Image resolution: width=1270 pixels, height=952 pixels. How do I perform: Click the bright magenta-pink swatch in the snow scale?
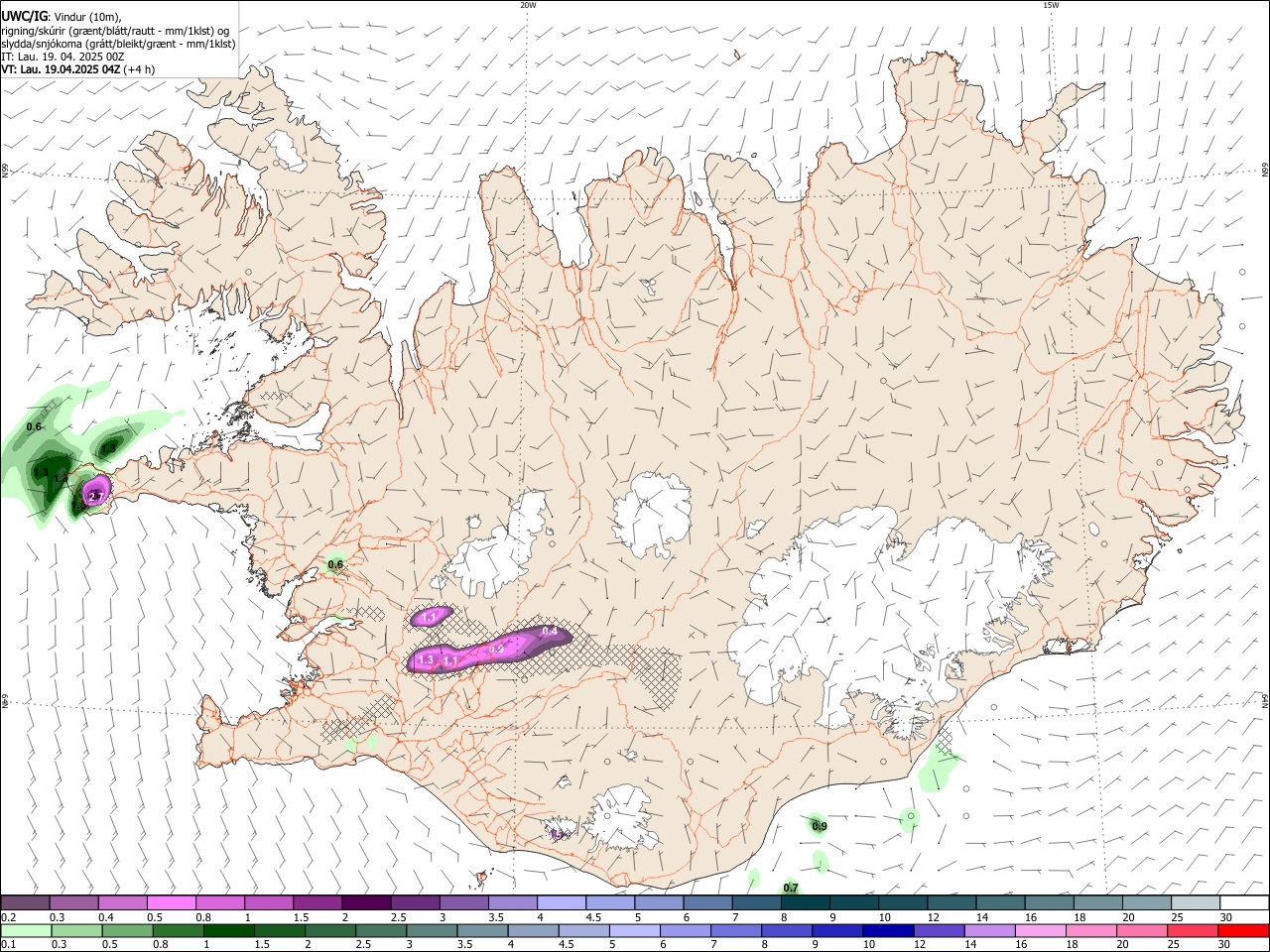click(x=171, y=903)
